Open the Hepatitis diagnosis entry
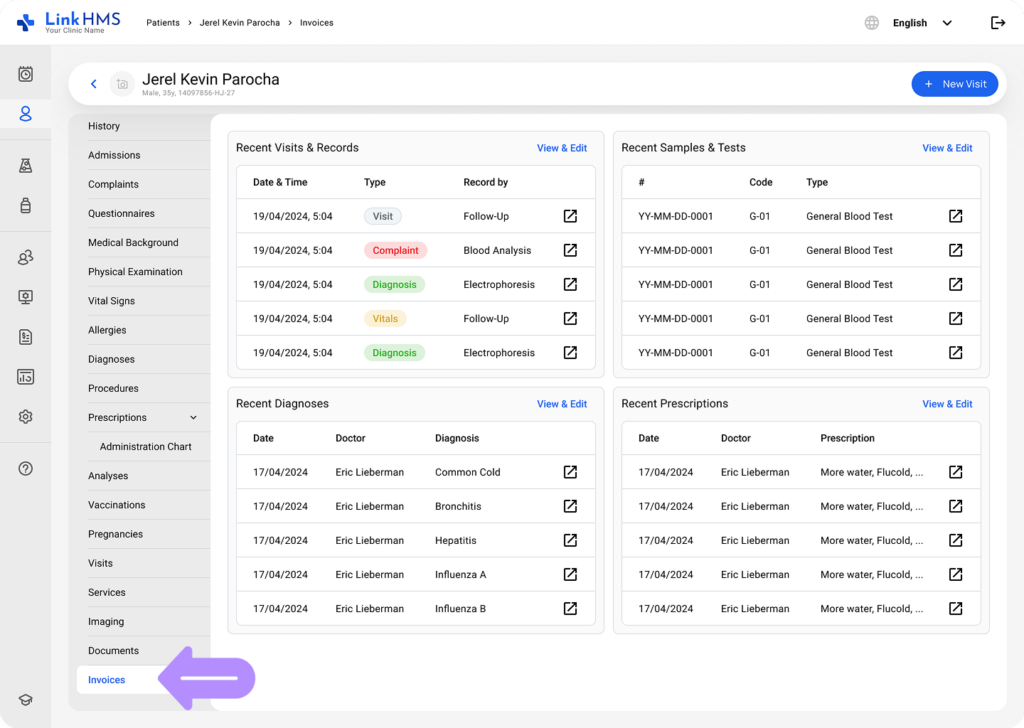 coord(570,540)
